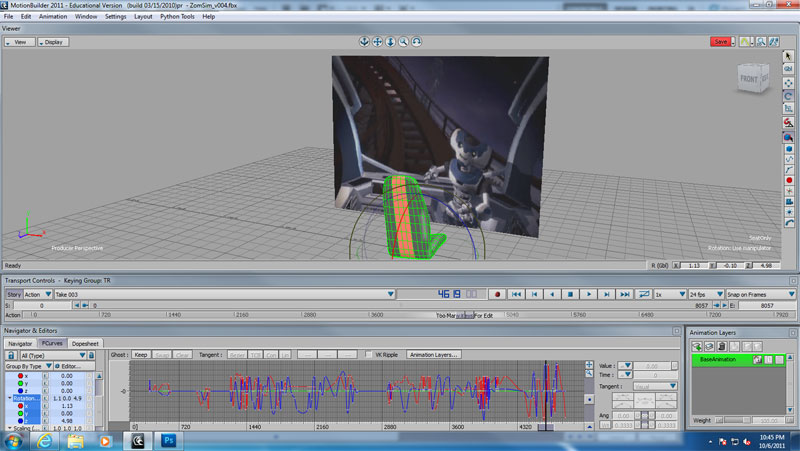
Task: Open the File menu
Action: coord(9,16)
